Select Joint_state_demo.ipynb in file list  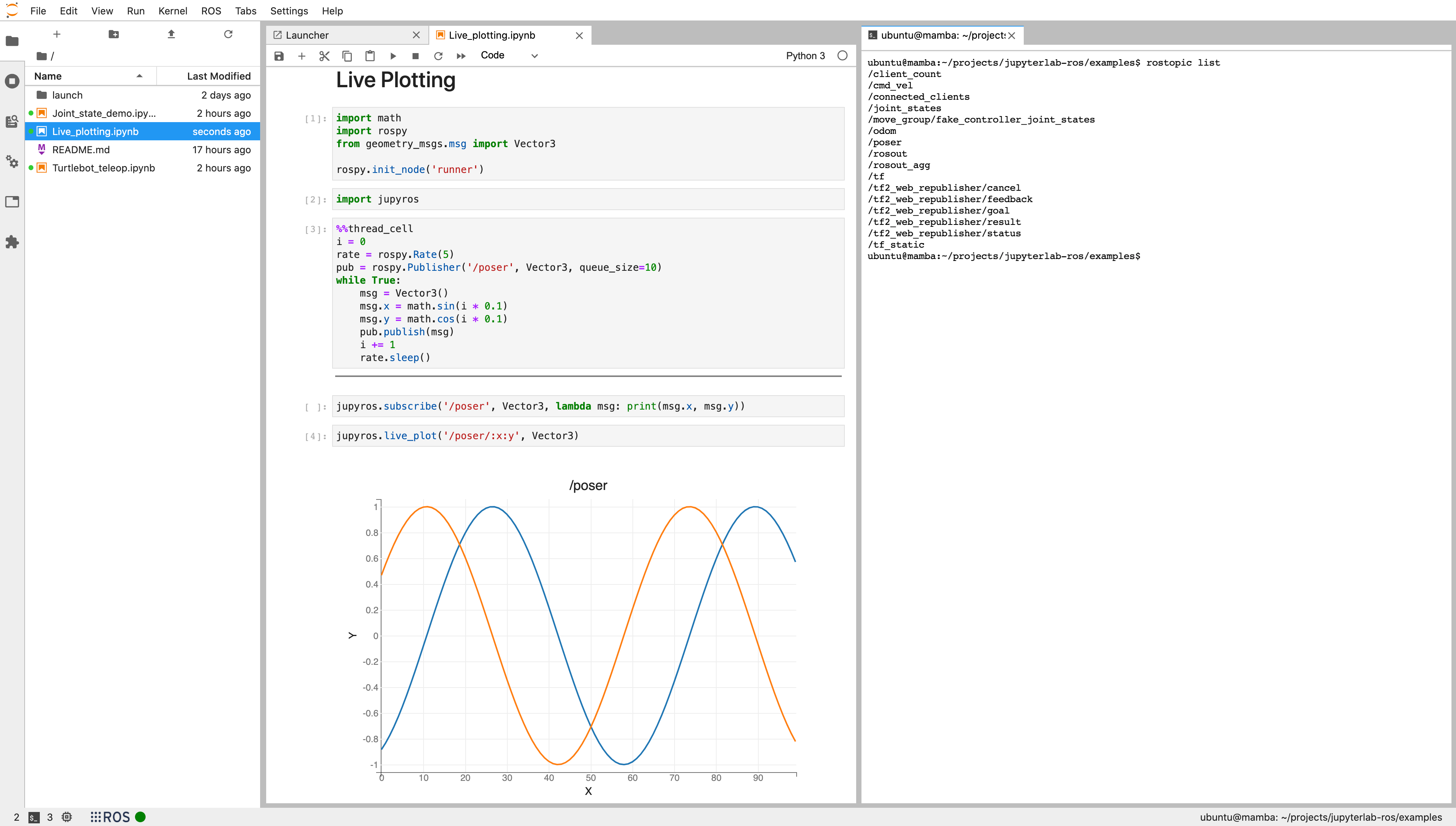(x=142, y=113)
